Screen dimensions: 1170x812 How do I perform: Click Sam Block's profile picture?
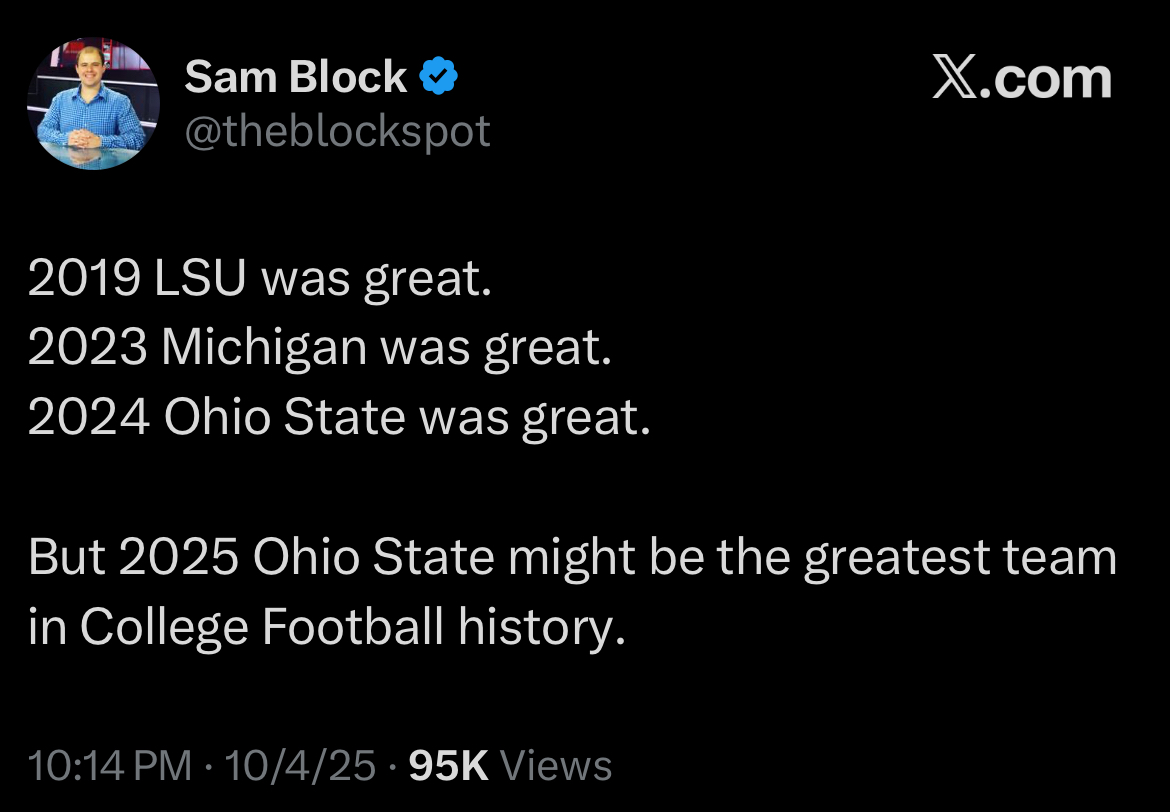(x=93, y=104)
